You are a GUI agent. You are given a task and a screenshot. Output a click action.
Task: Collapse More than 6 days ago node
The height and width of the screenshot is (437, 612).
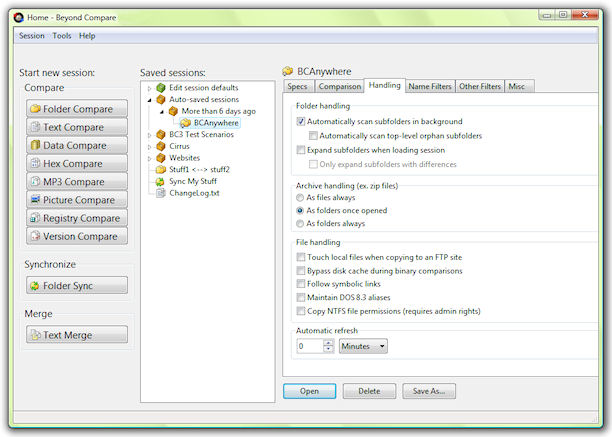(162, 112)
